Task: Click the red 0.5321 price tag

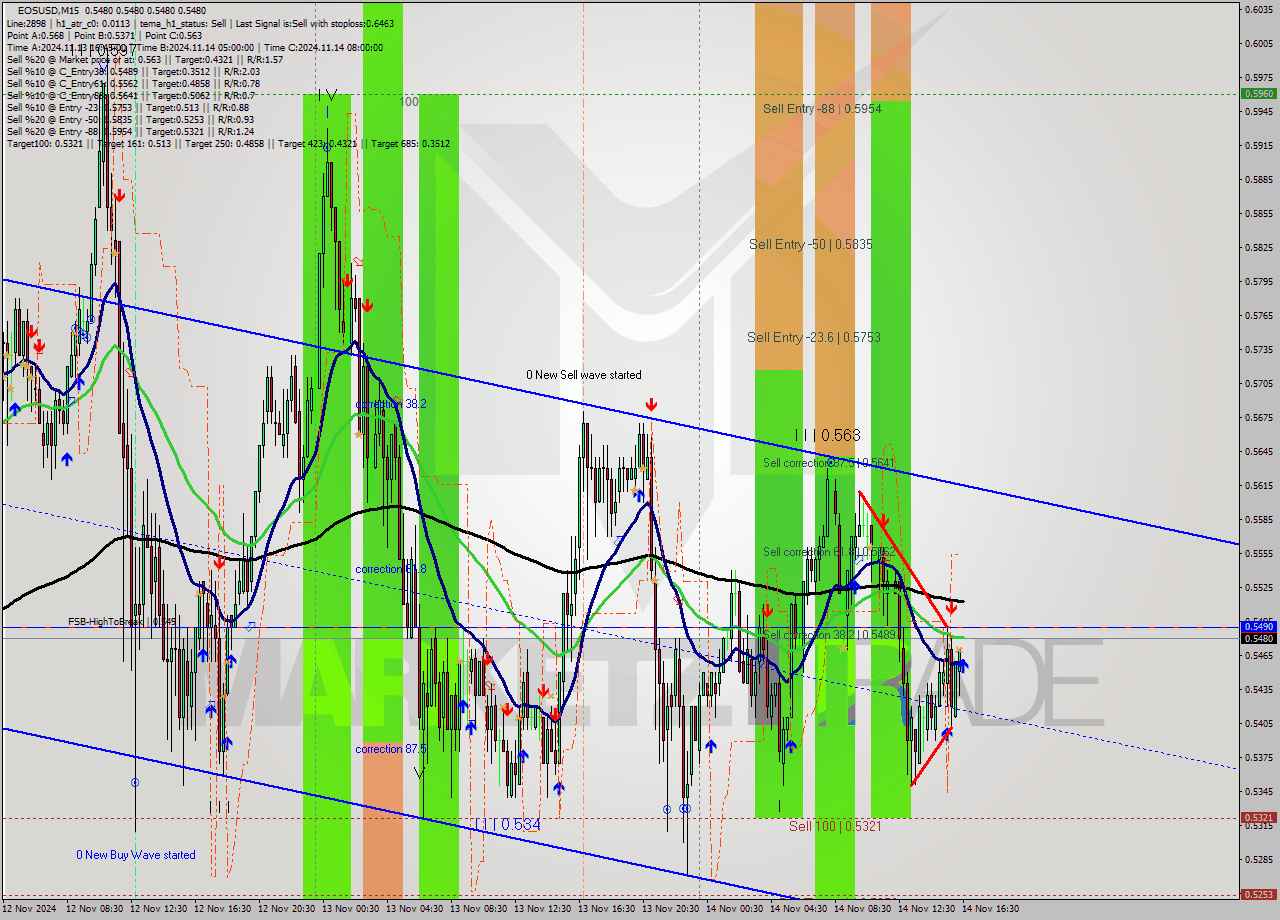Action: [x=1258, y=817]
